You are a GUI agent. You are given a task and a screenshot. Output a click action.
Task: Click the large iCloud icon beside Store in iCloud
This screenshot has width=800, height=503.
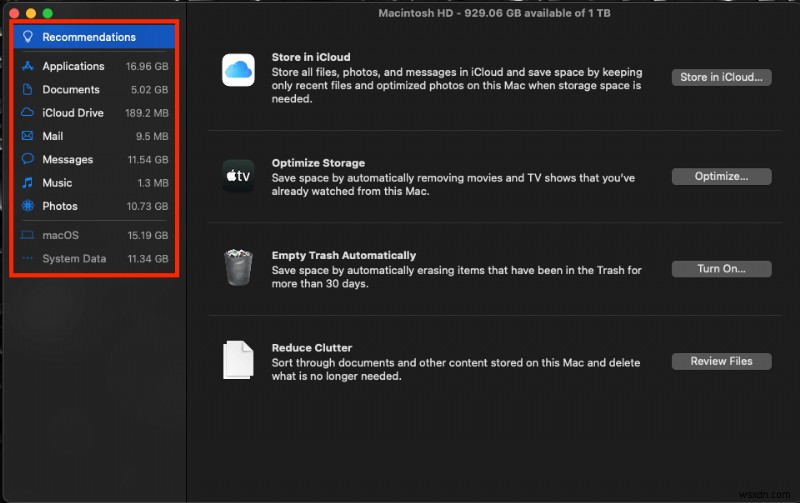239,70
